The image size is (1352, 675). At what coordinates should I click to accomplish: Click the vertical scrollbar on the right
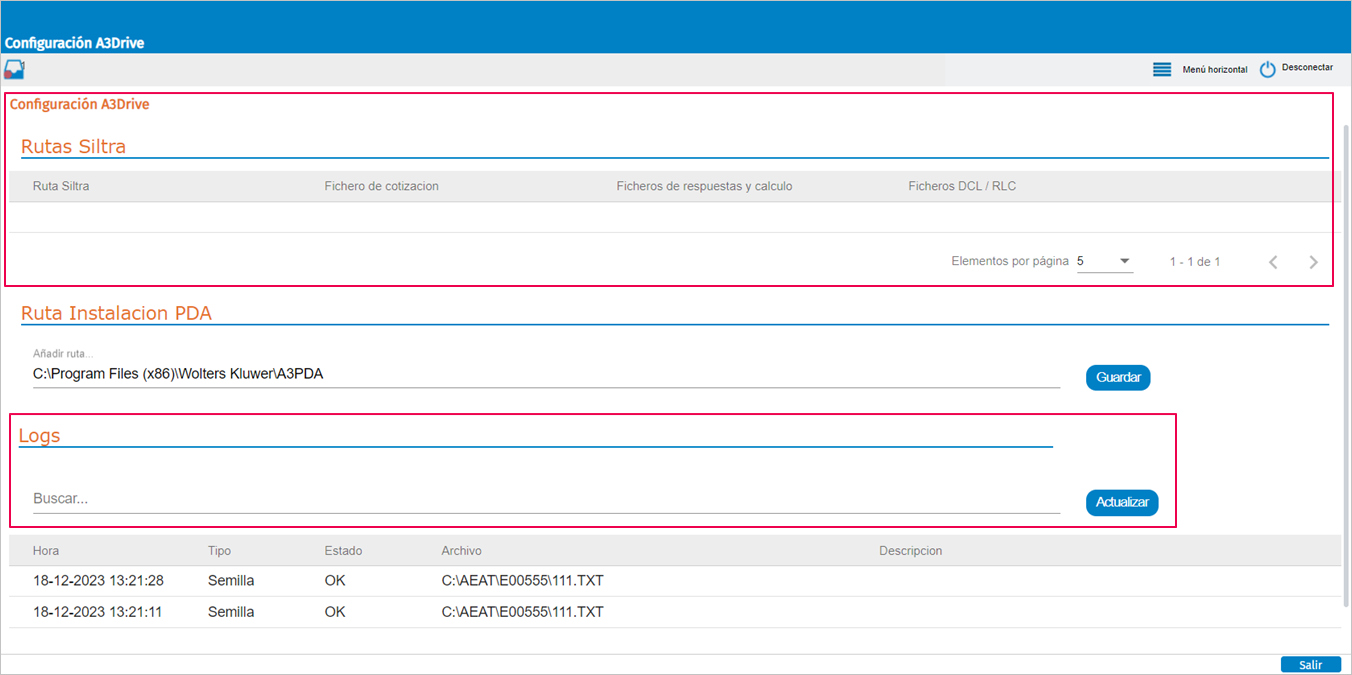(1346, 365)
